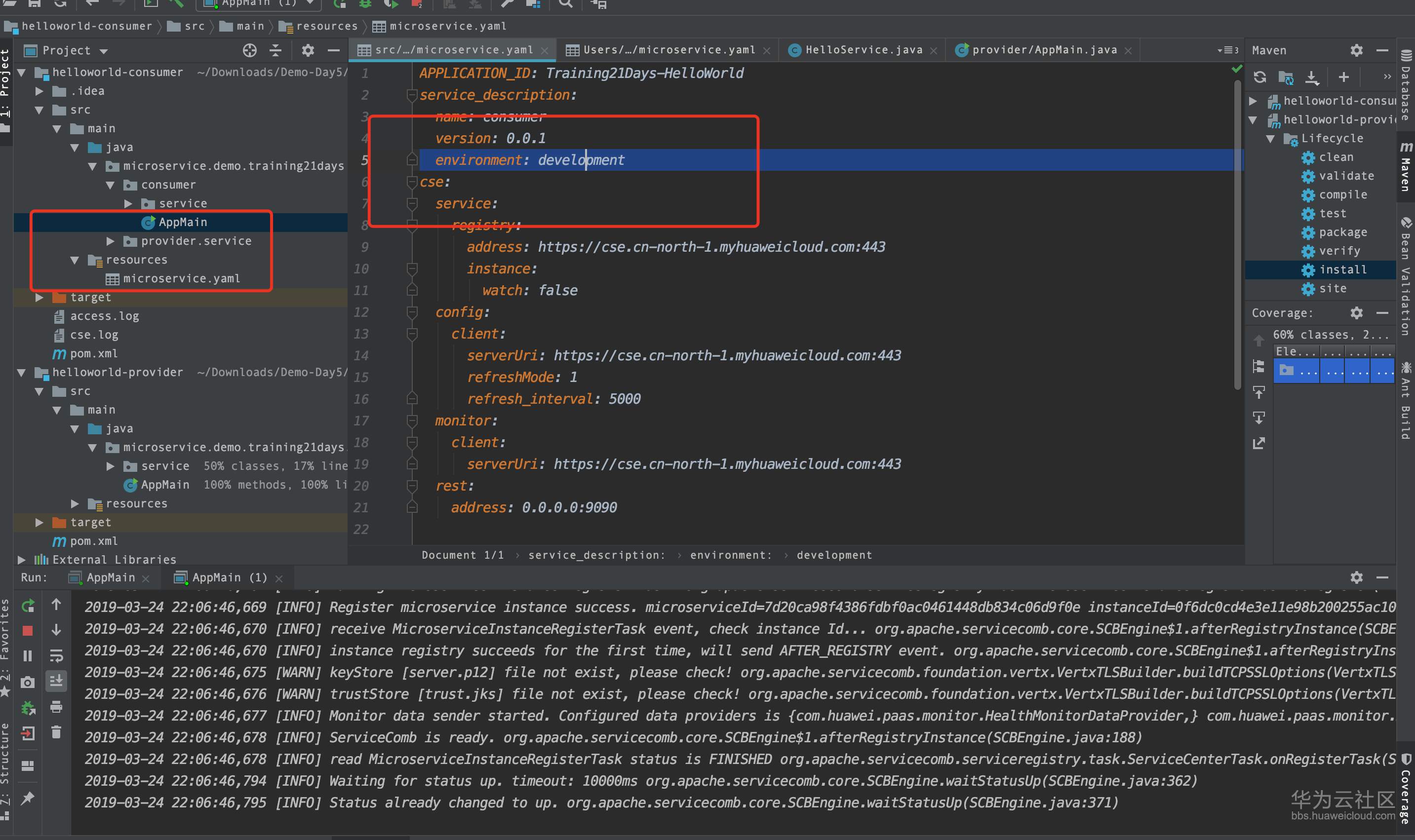Image resolution: width=1415 pixels, height=840 pixels.
Task: Expand the target folder under helloworld-consumer
Action: click(x=39, y=297)
